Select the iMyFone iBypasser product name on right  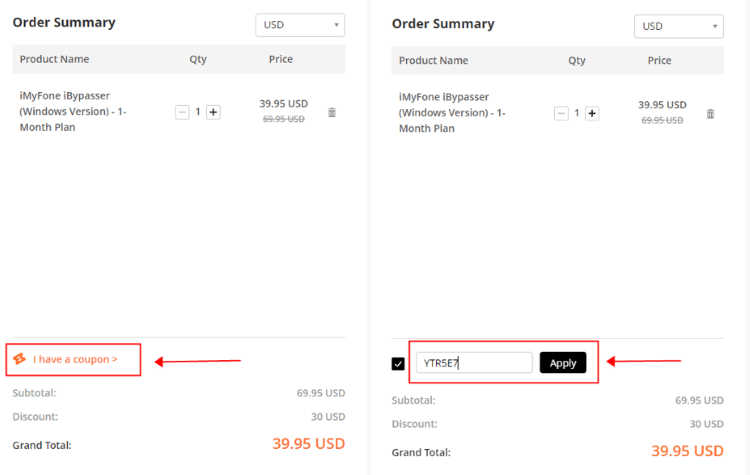pyautogui.click(x=452, y=113)
